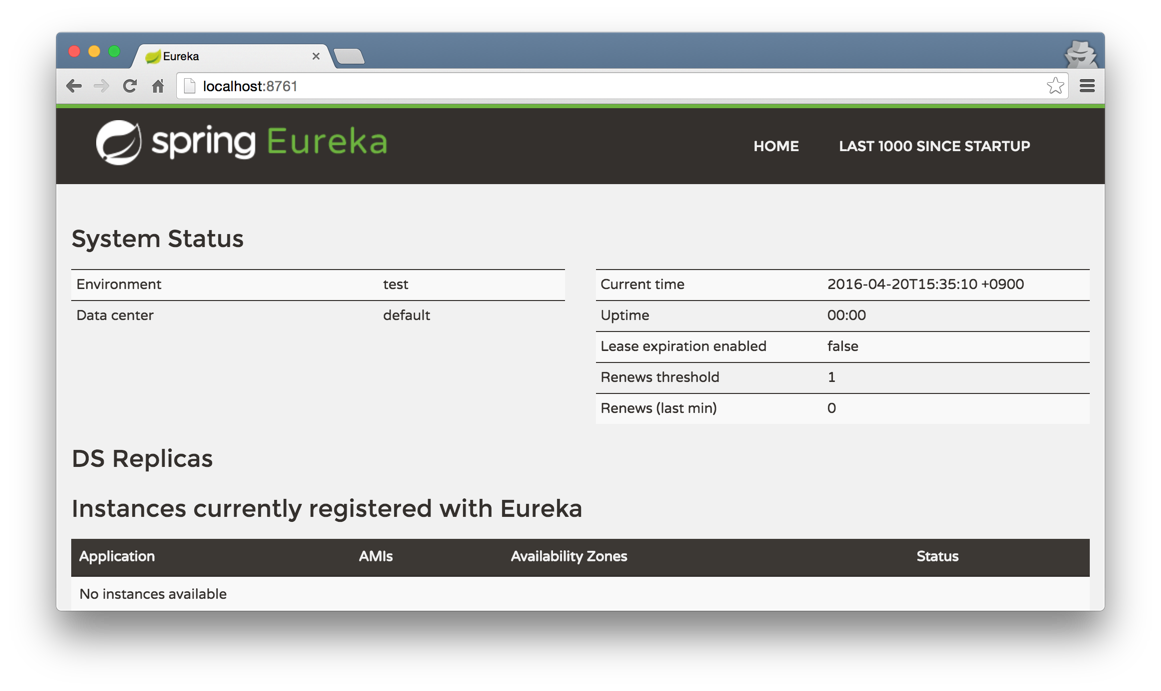Screen dimensions: 1161x691
Task: Click the browser forward arrow
Action: (x=101, y=86)
